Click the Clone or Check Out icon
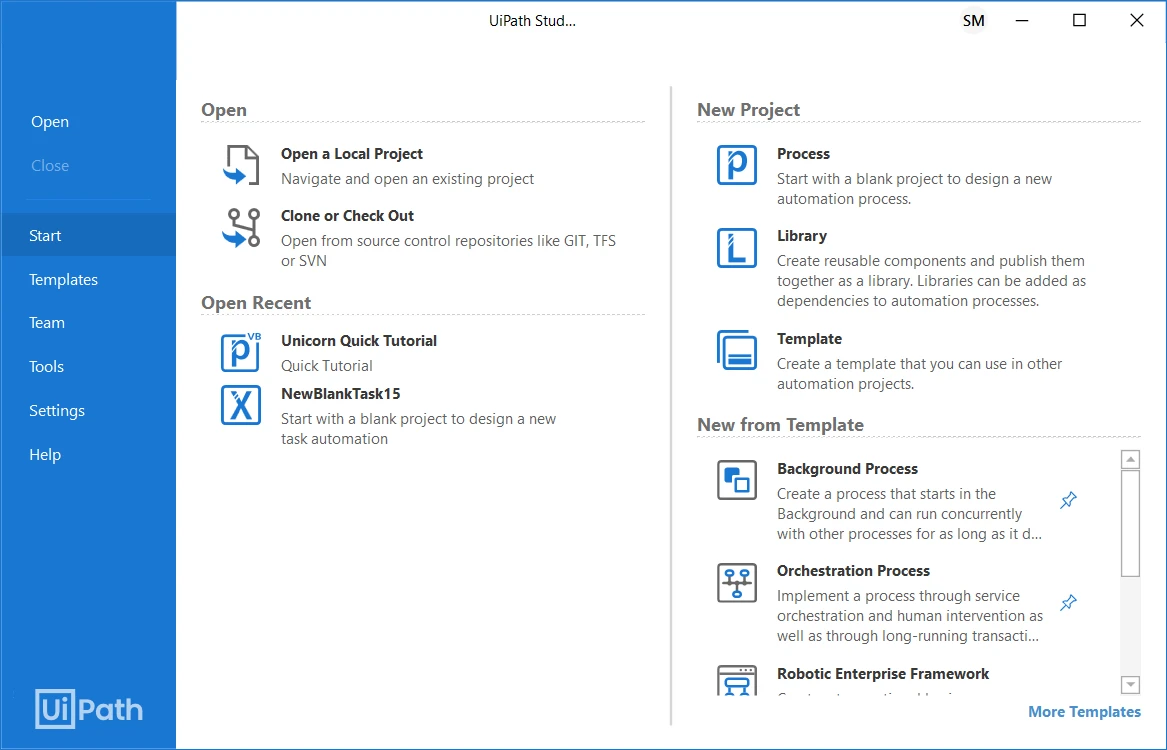Viewport: 1167px width, 750px height. (241, 228)
